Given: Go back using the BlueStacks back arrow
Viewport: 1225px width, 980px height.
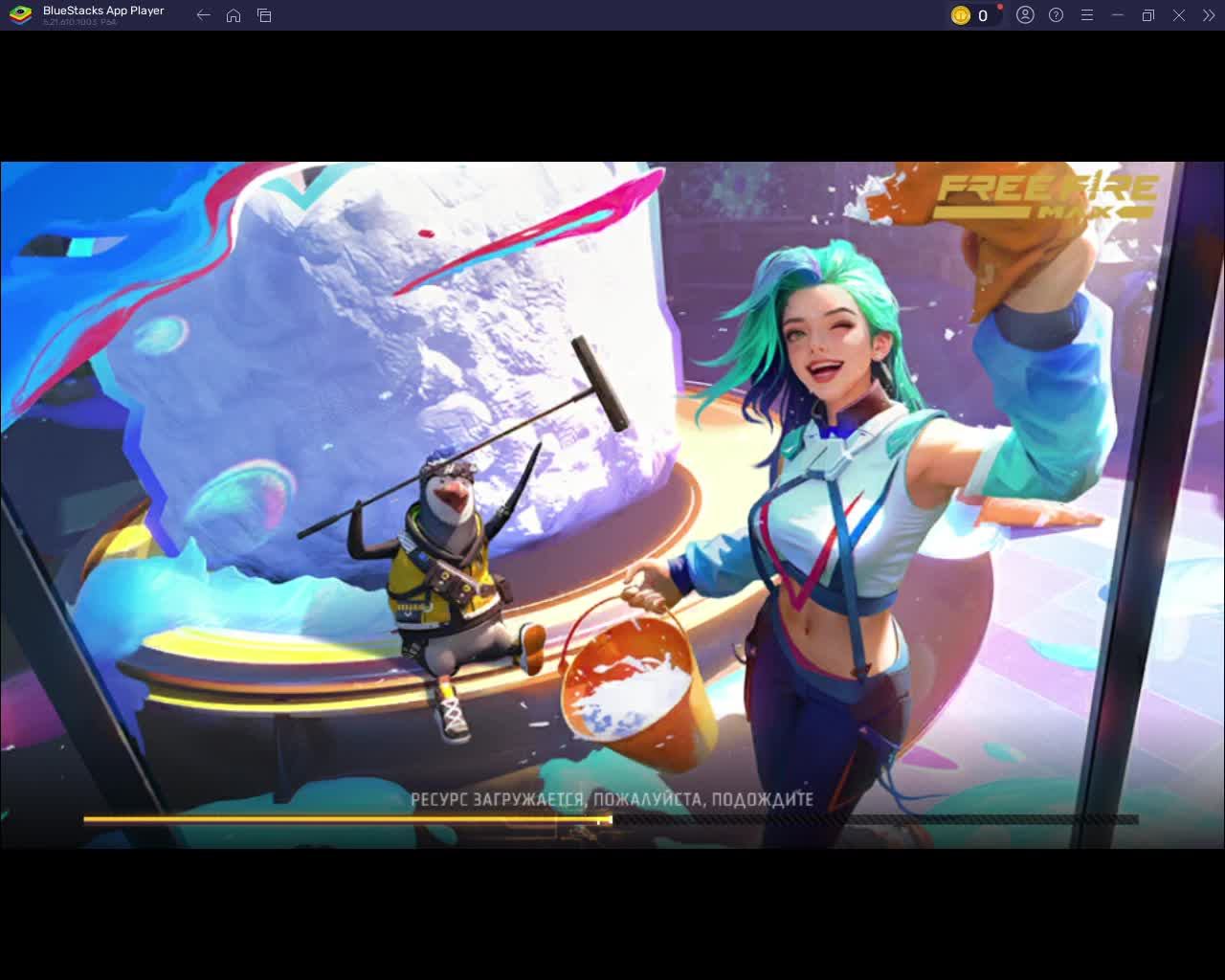Looking at the screenshot, I should 203,15.
